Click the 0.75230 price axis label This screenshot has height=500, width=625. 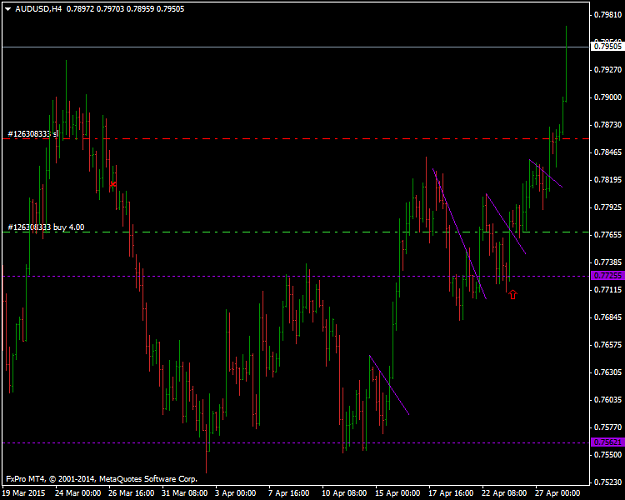point(607,482)
